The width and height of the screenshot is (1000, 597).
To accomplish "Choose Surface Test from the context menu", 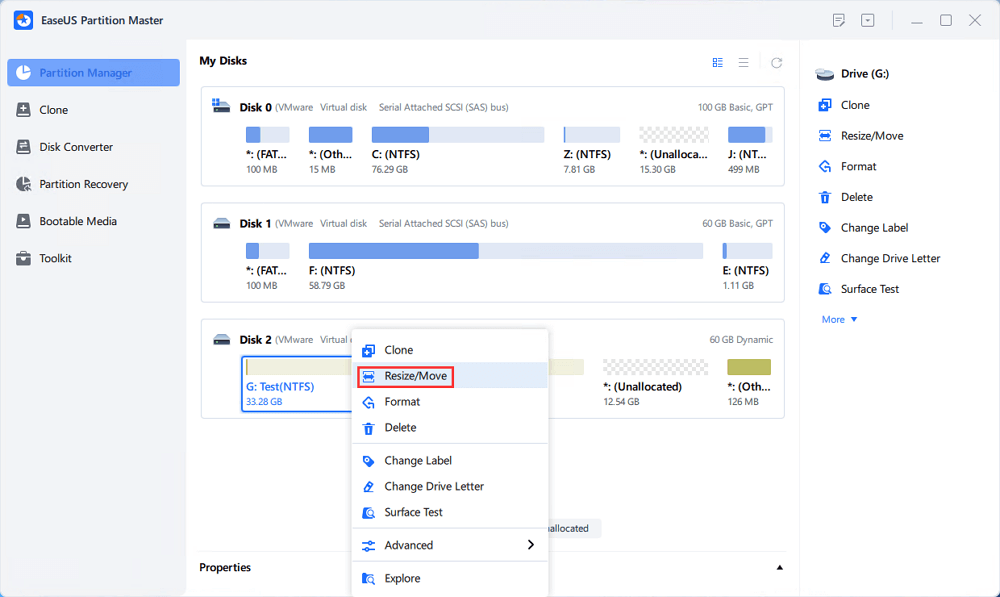I will (450, 512).
